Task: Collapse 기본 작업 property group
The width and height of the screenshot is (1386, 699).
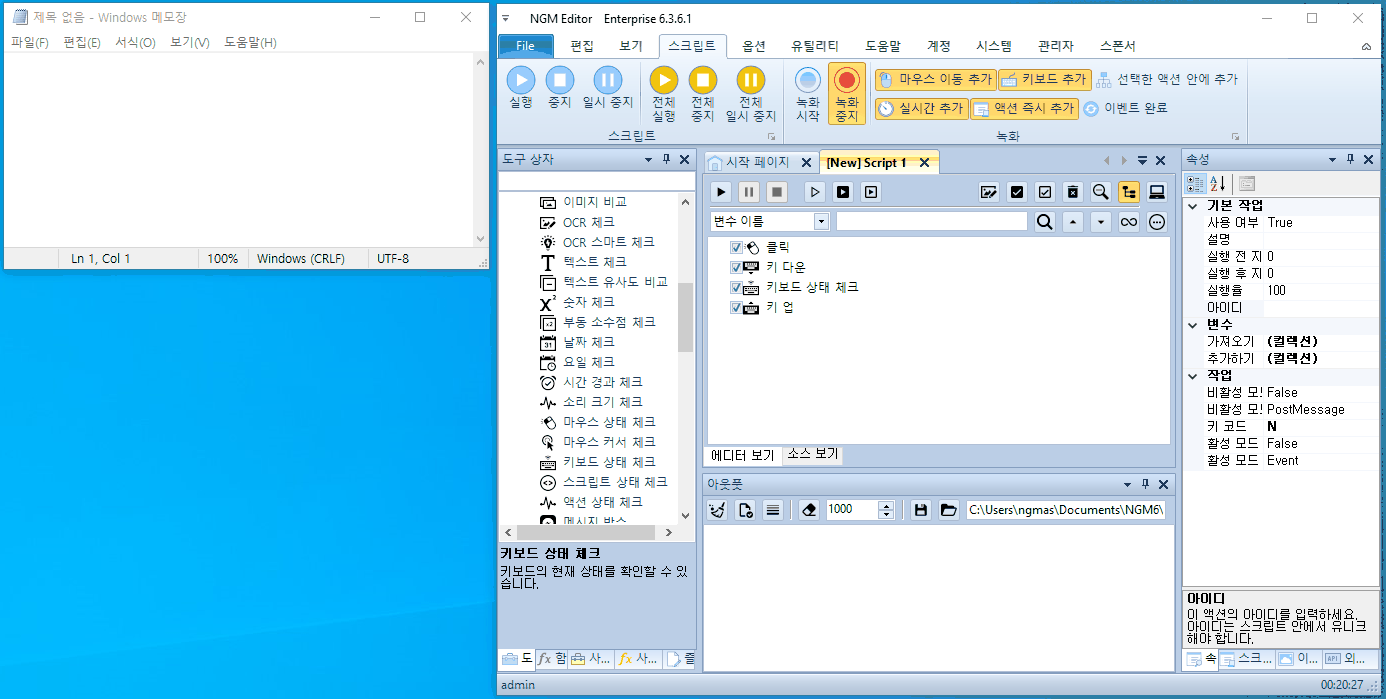Action: pyautogui.click(x=1192, y=206)
